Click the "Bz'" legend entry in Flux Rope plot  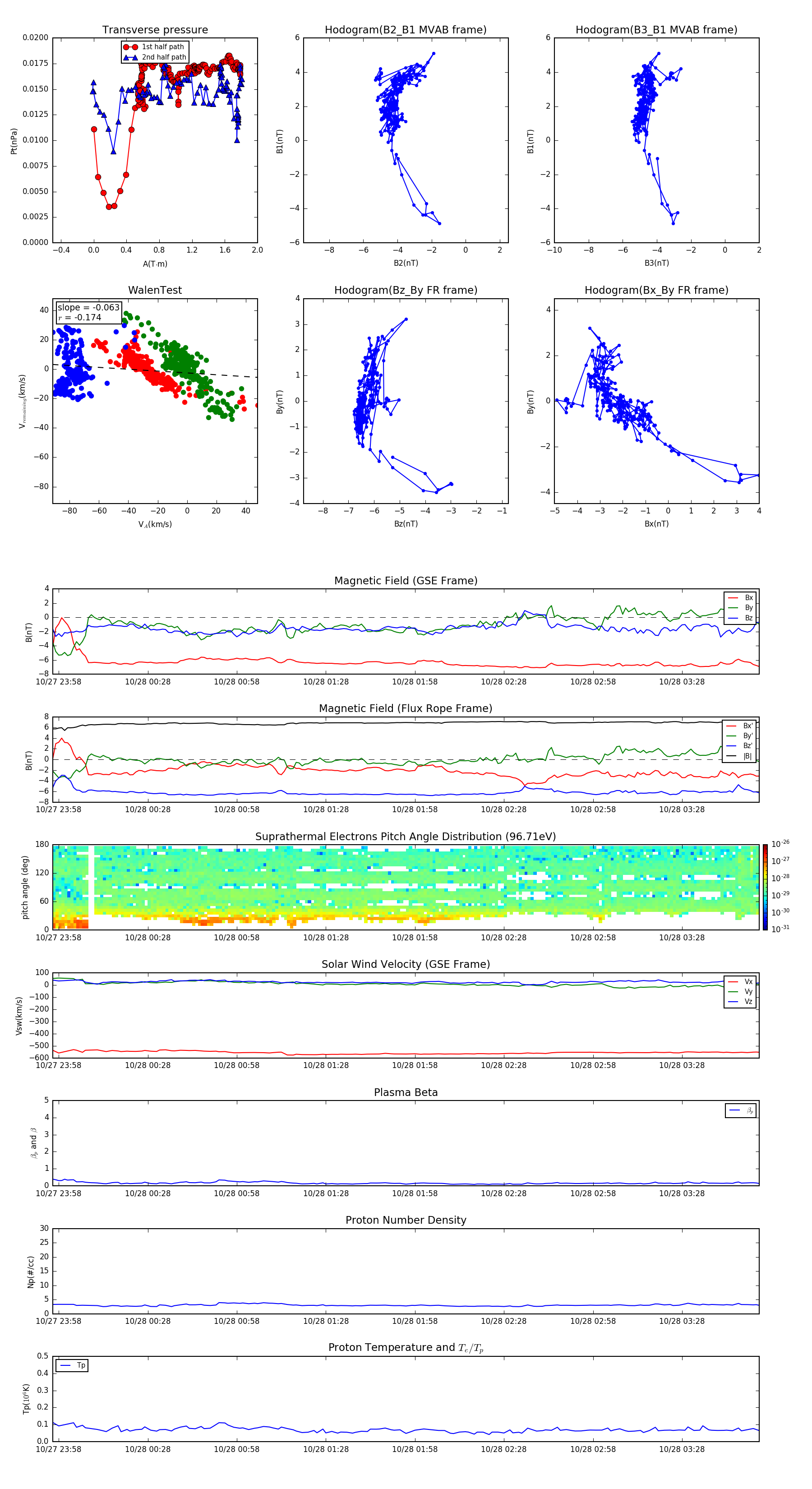pyautogui.click(x=740, y=746)
